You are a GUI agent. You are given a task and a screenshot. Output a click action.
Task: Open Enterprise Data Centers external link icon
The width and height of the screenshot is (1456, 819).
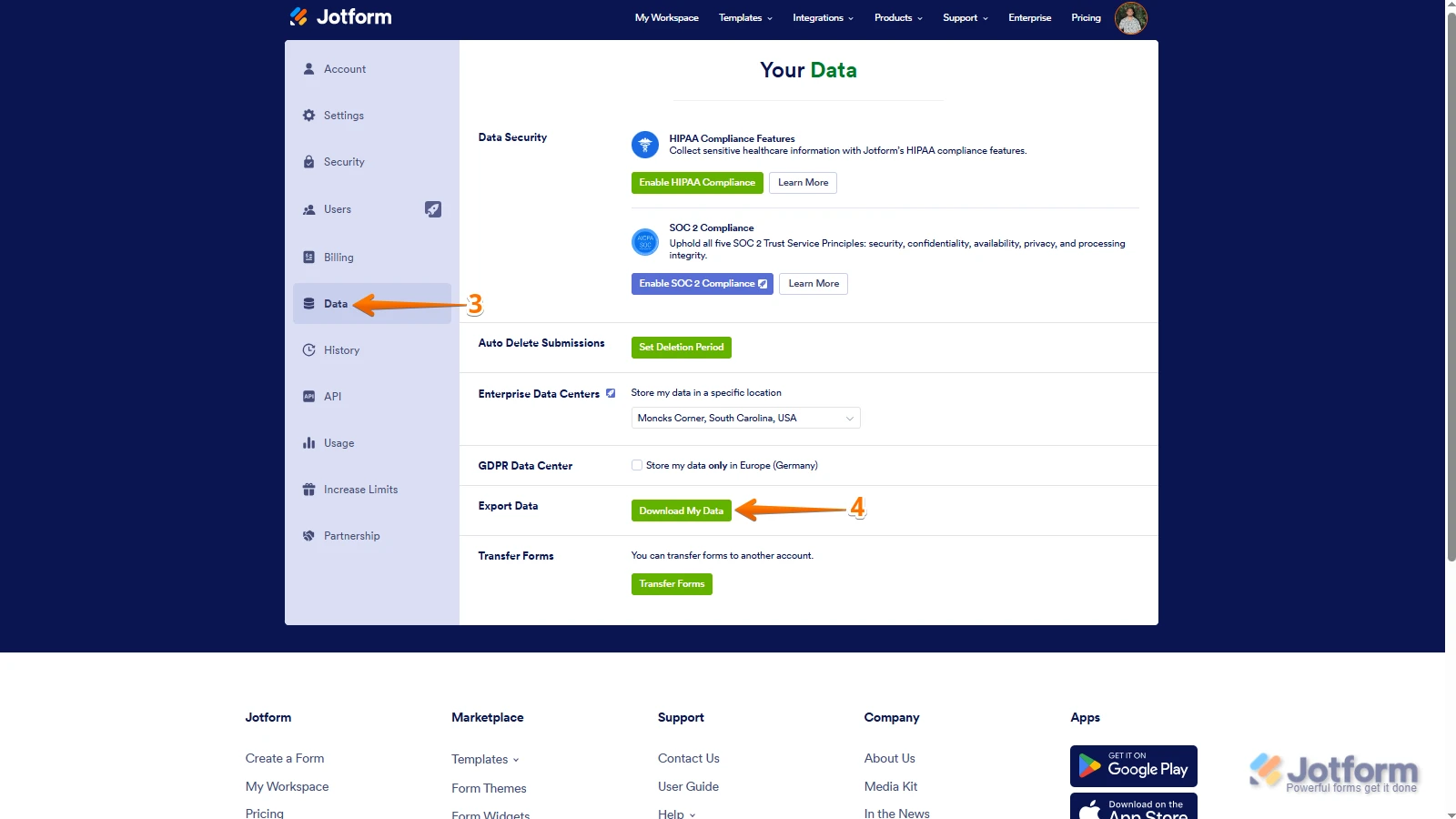611,394
